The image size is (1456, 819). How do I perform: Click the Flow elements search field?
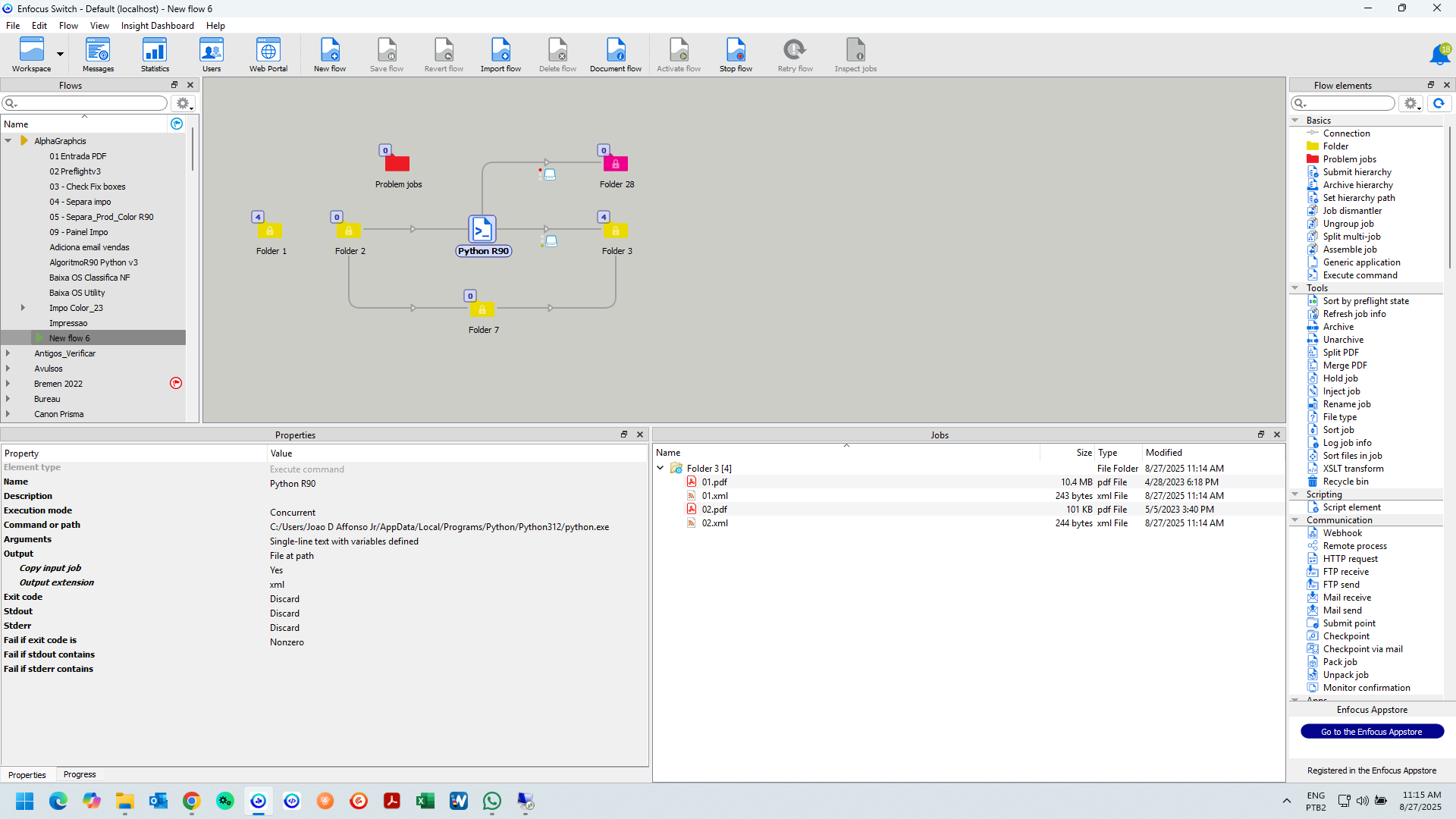point(1343,103)
